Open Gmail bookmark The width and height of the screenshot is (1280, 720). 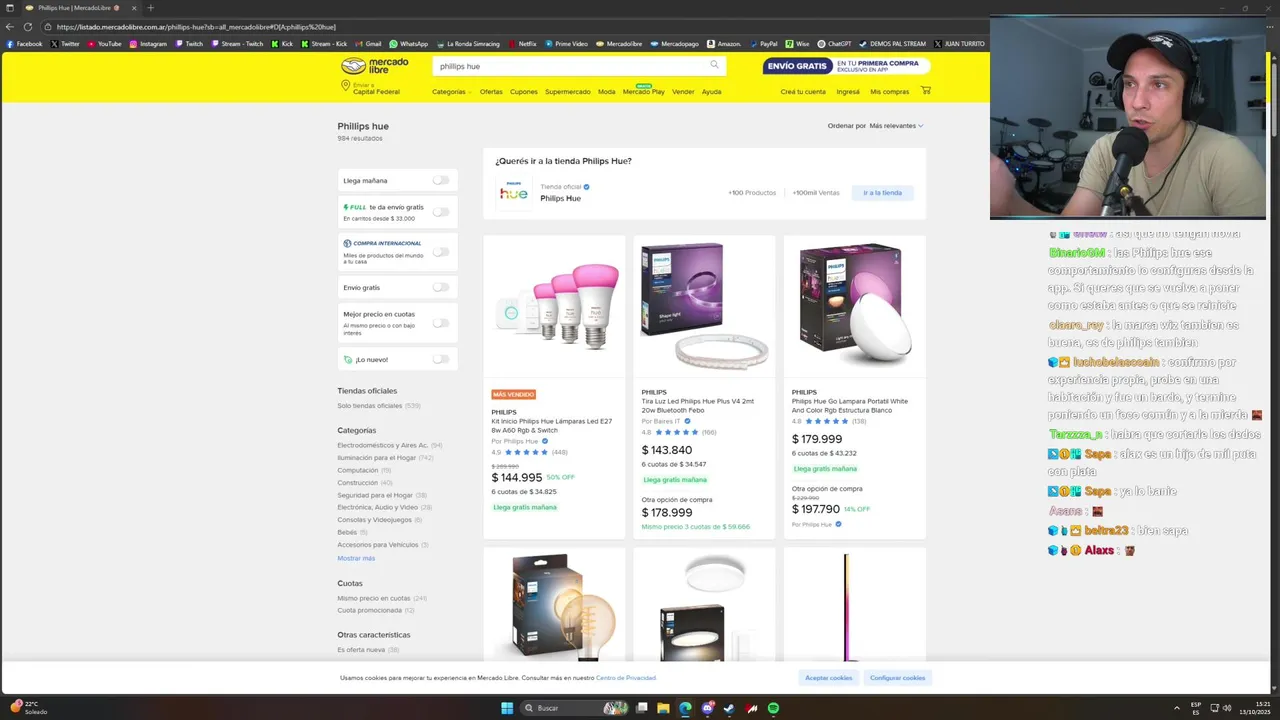click(368, 44)
